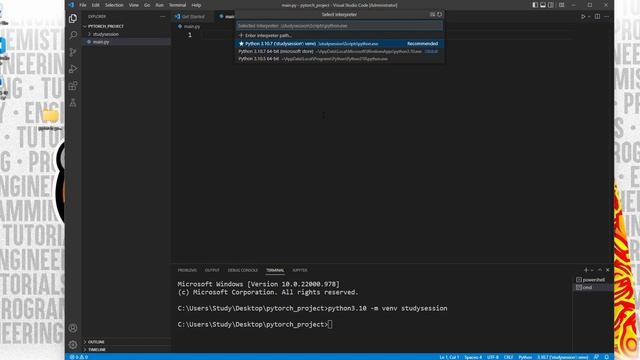Viewport: 640px width, 360px height.
Task: Open the File menu
Action: (83, 5)
